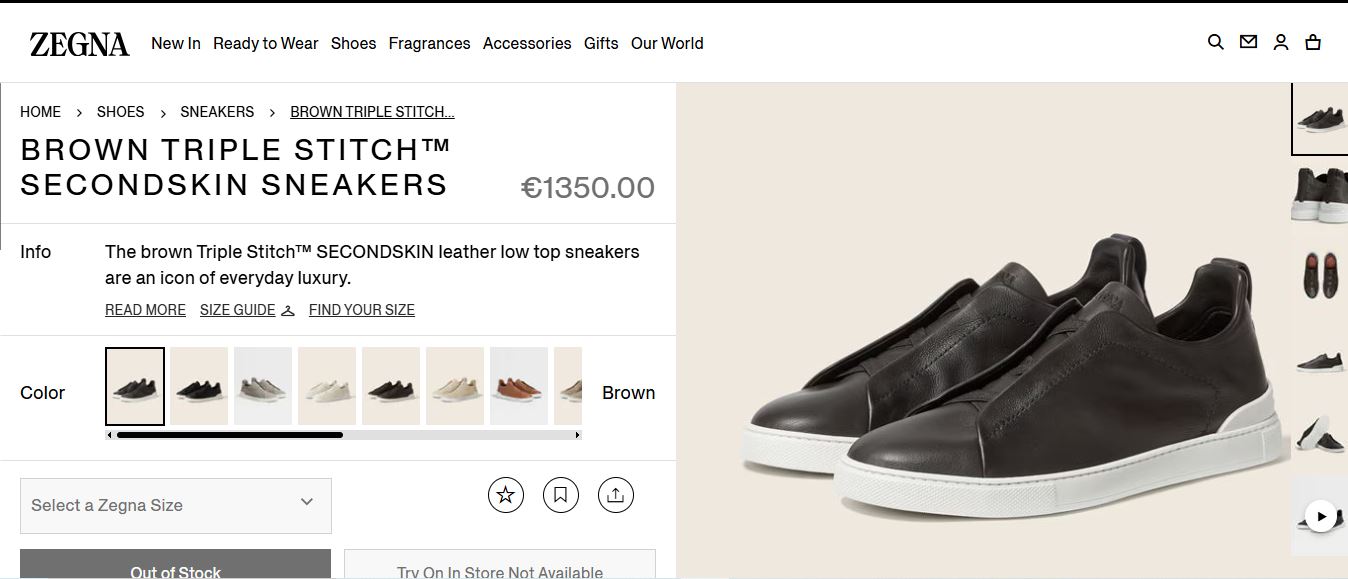Open the Fragrances menu
The height and width of the screenshot is (579, 1348).
tap(429, 43)
